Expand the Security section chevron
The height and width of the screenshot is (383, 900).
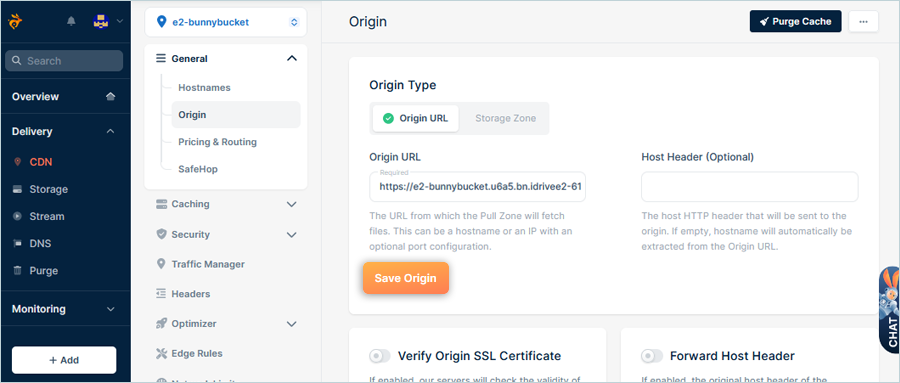click(x=292, y=234)
